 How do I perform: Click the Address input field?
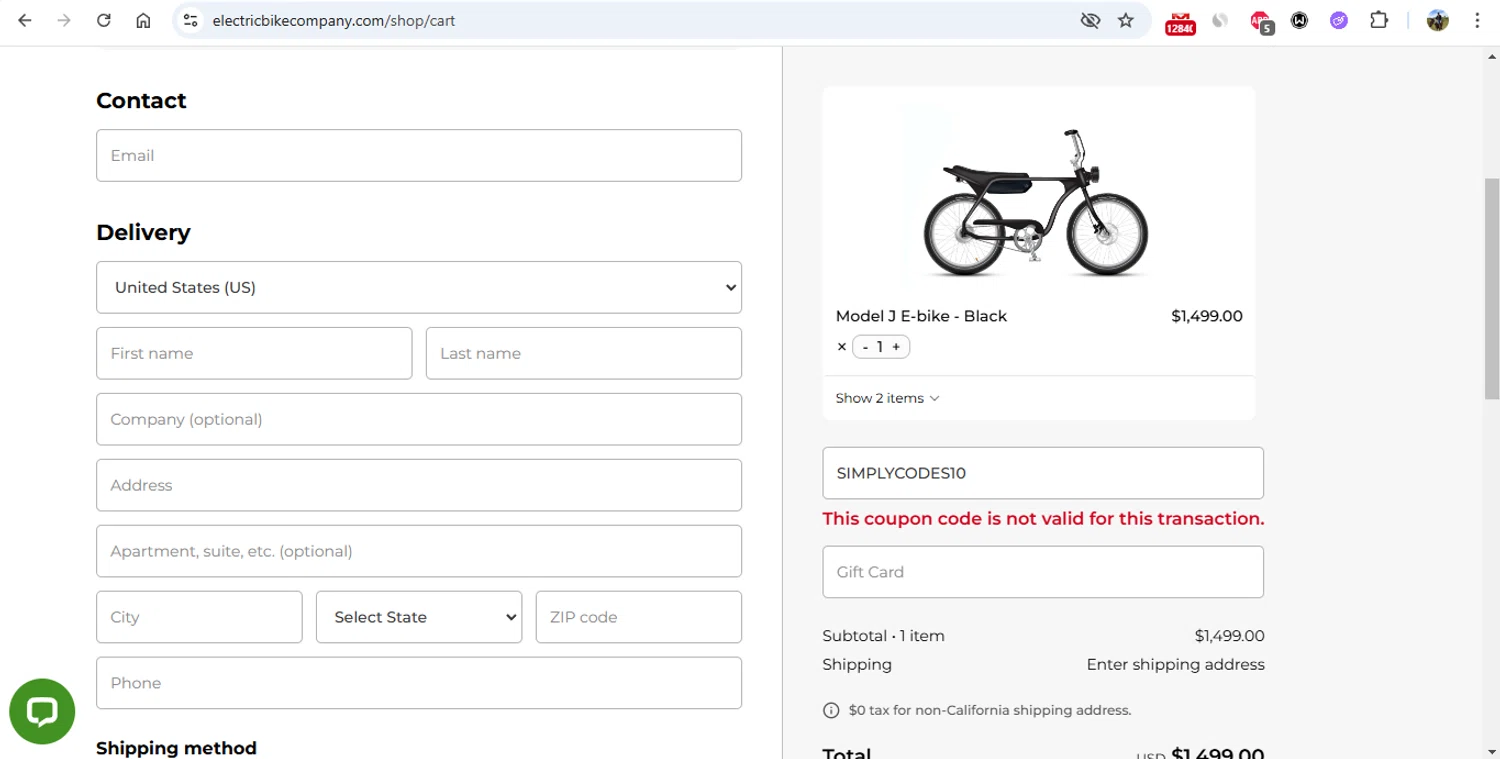tap(419, 485)
